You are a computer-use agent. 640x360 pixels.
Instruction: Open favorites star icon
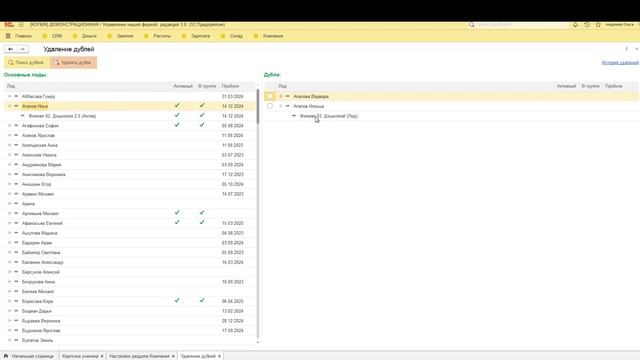pos(598,25)
